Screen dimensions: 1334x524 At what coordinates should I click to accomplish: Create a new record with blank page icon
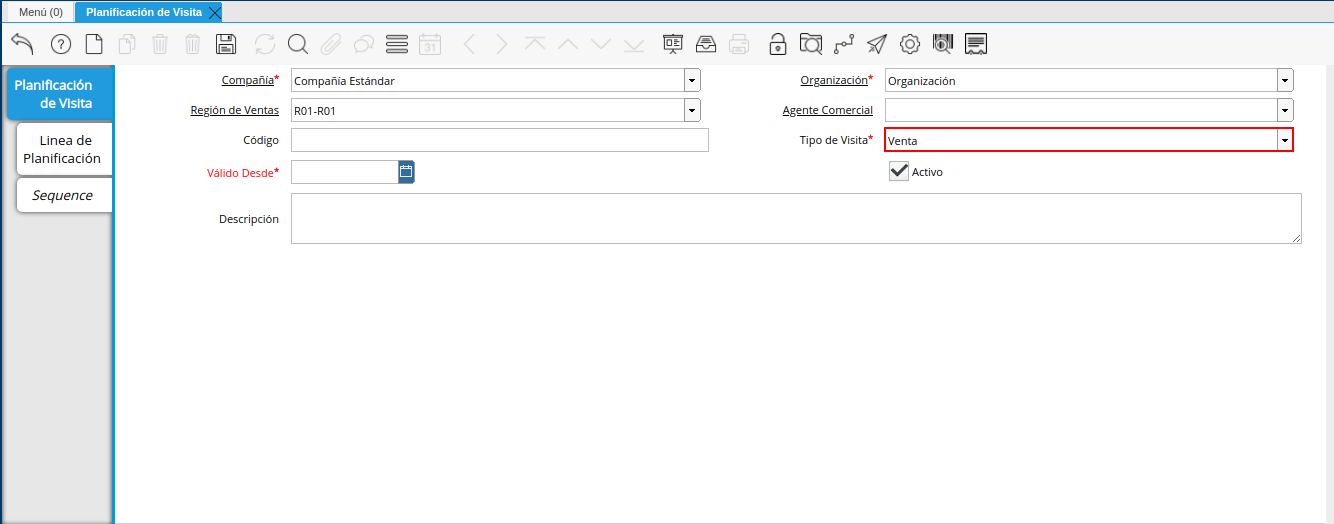click(93, 44)
